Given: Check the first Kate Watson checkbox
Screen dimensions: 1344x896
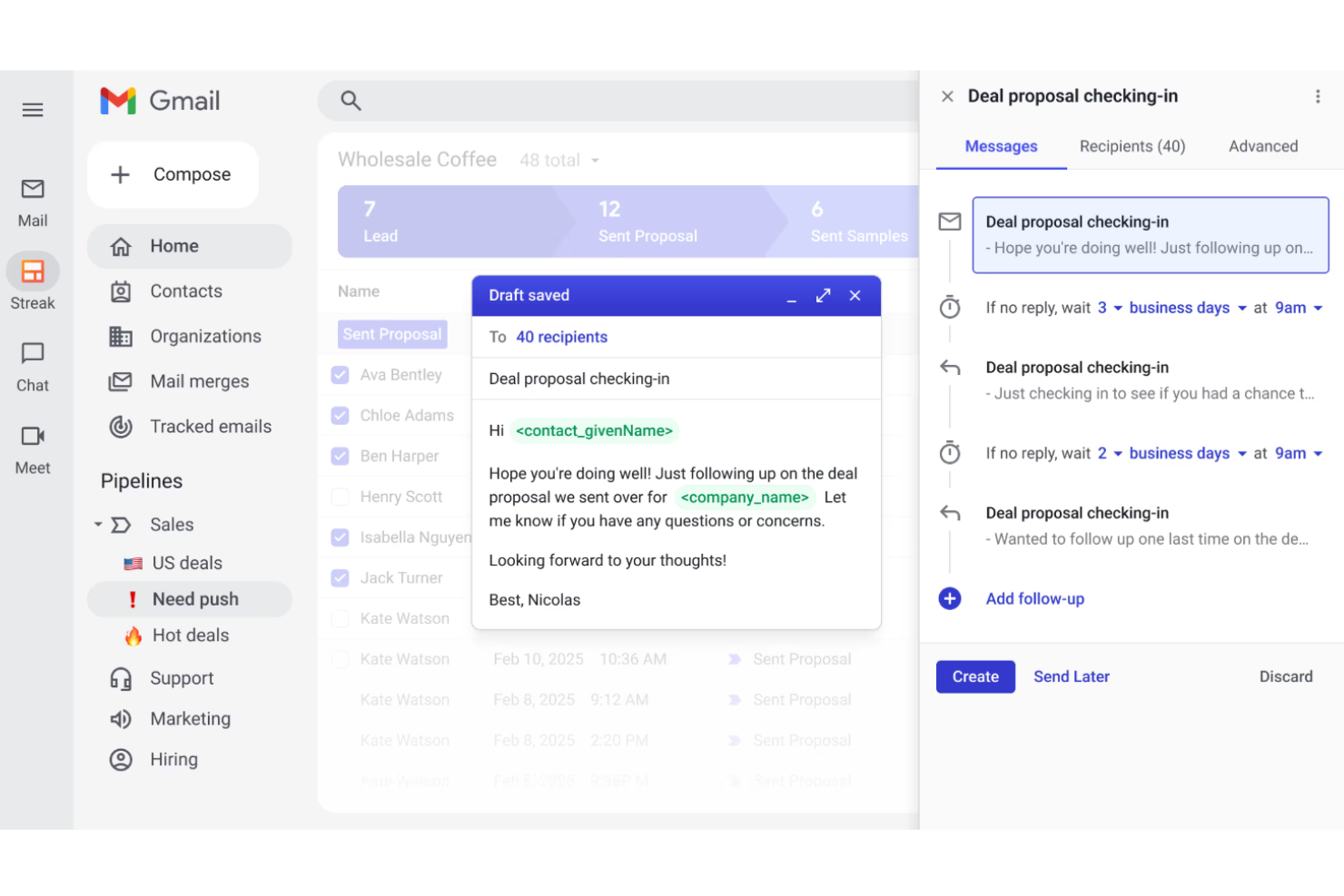Looking at the screenshot, I should click(x=341, y=618).
